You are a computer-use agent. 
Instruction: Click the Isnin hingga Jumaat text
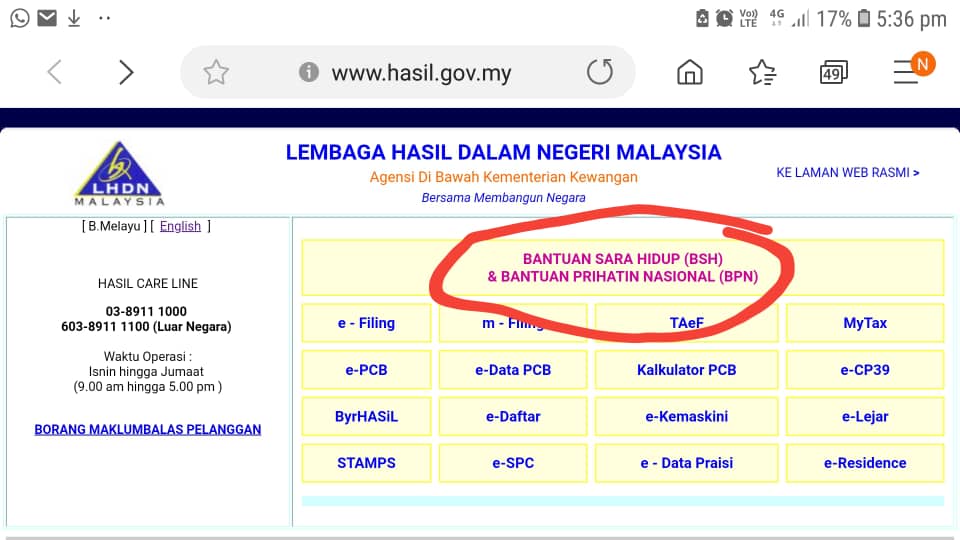click(x=146, y=371)
